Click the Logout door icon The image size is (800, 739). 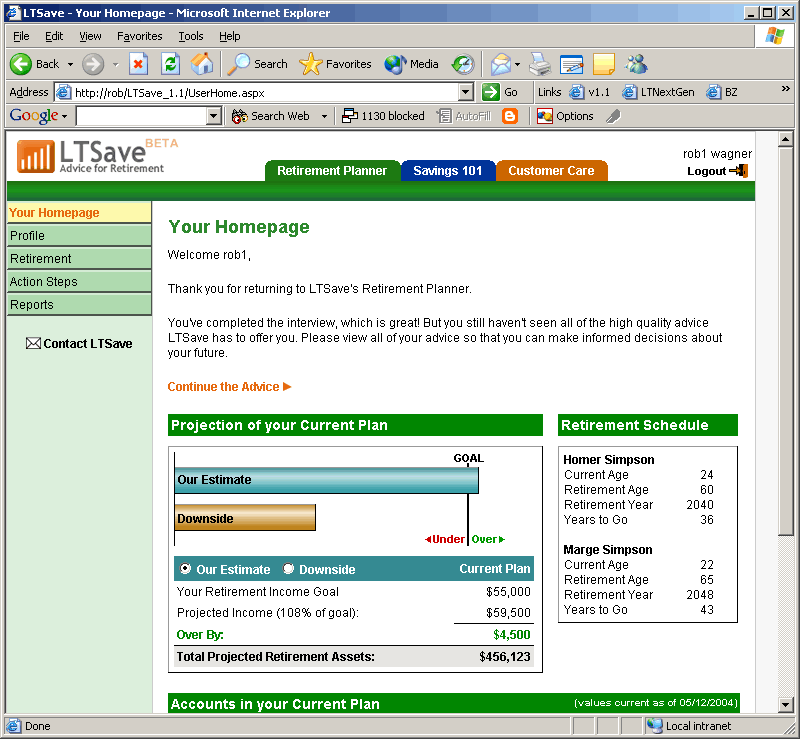tap(739, 171)
